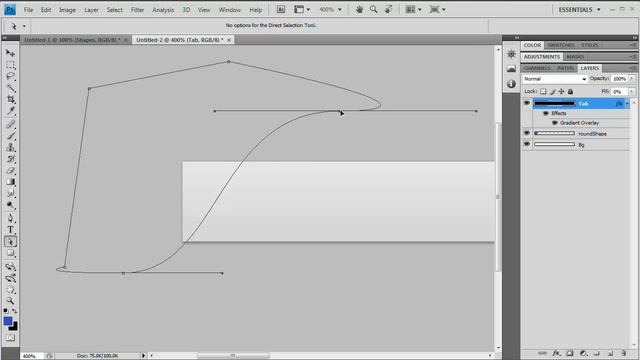The width and height of the screenshot is (640, 360).
Task: Select the Blur tool
Action: (10, 193)
